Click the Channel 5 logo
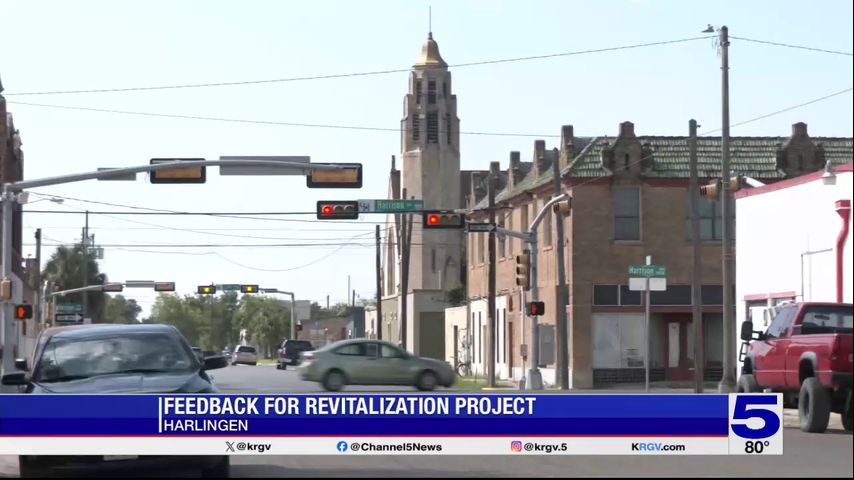Viewport: 854px width, 480px height. tap(754, 416)
